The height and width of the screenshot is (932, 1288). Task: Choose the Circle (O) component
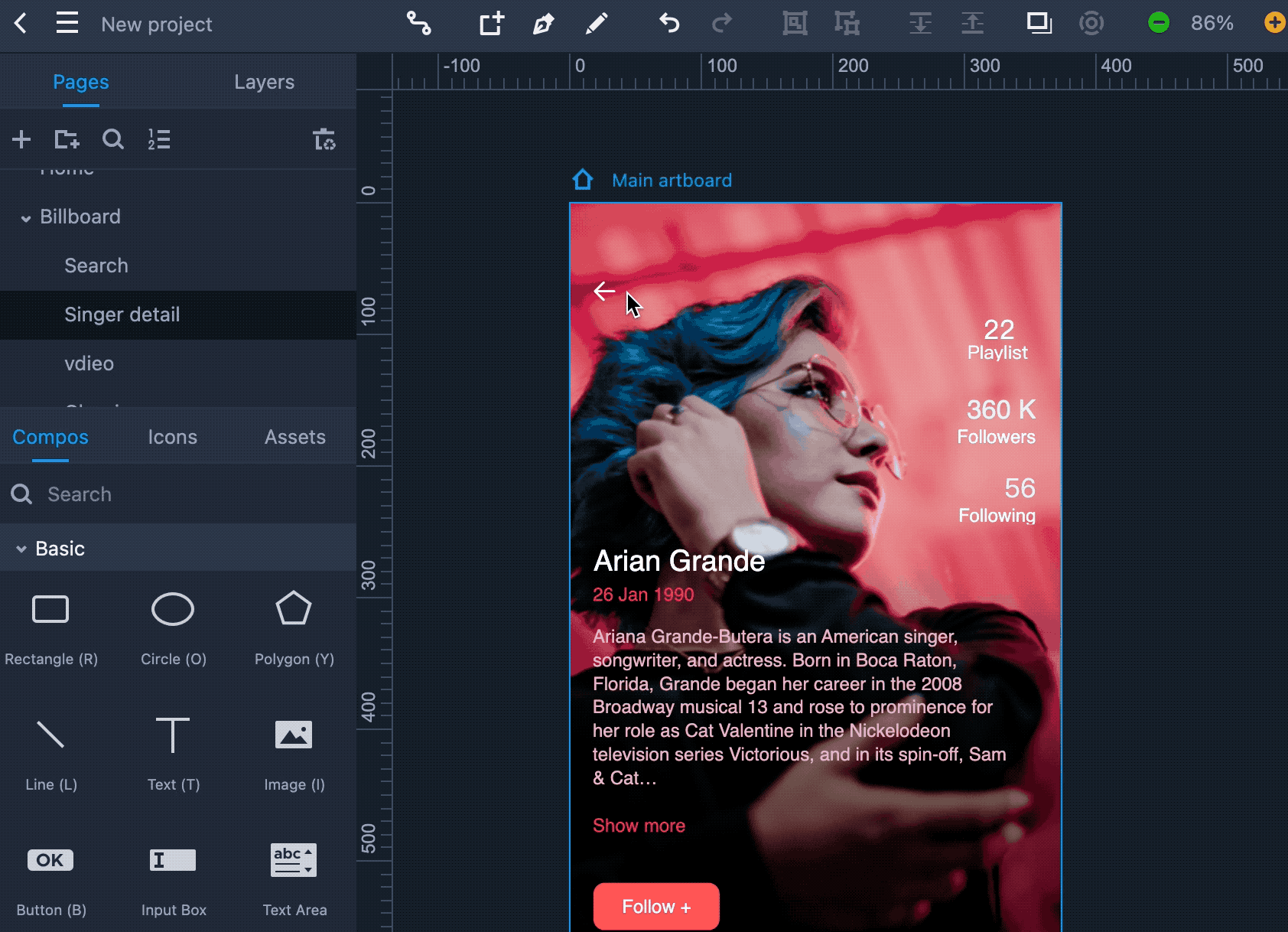(174, 629)
